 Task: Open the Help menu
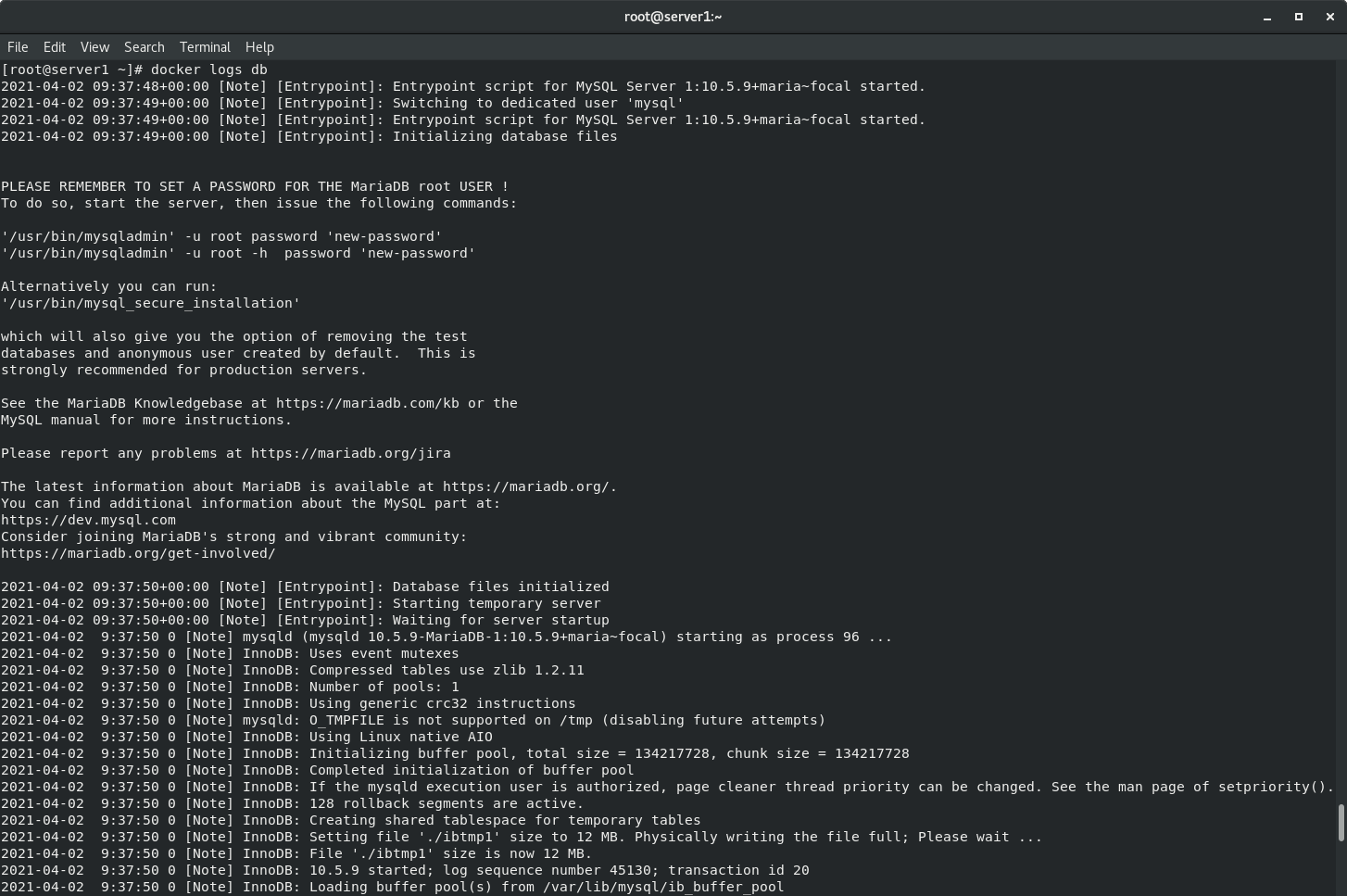259,47
